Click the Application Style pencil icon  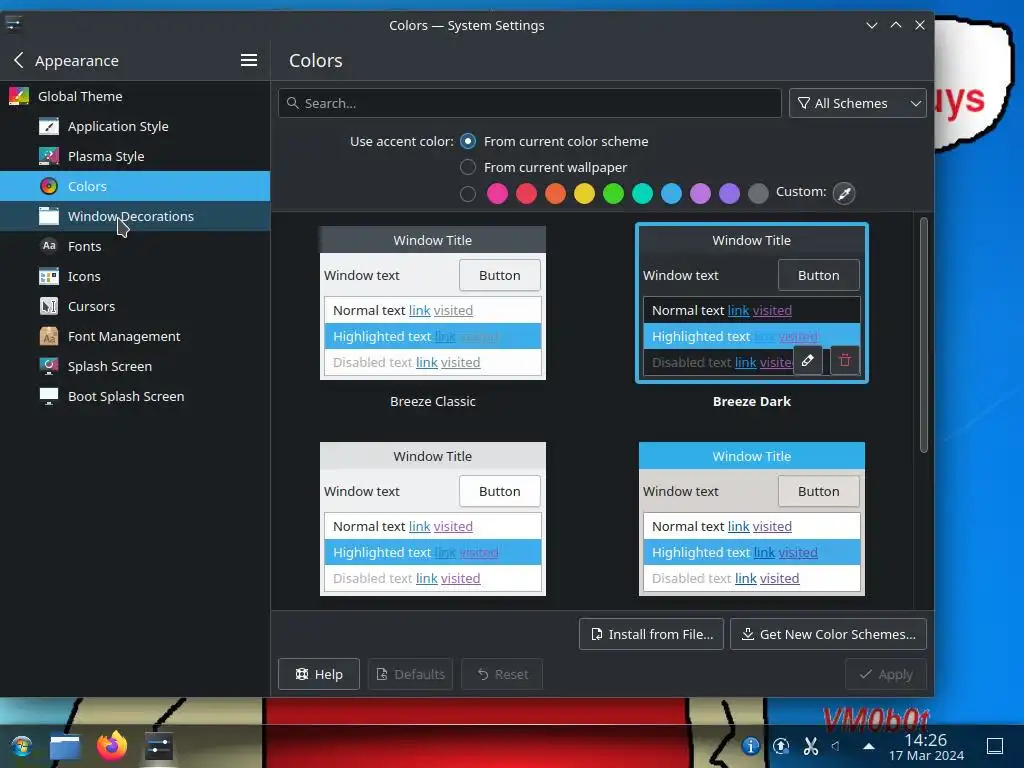pos(49,126)
